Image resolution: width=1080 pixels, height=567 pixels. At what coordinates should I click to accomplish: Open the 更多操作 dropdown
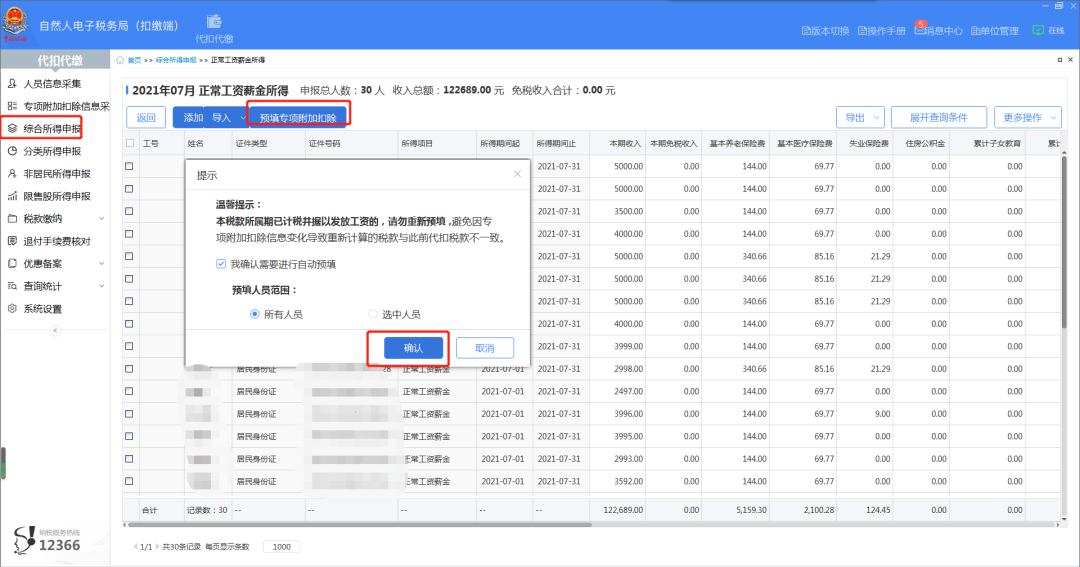1028,117
